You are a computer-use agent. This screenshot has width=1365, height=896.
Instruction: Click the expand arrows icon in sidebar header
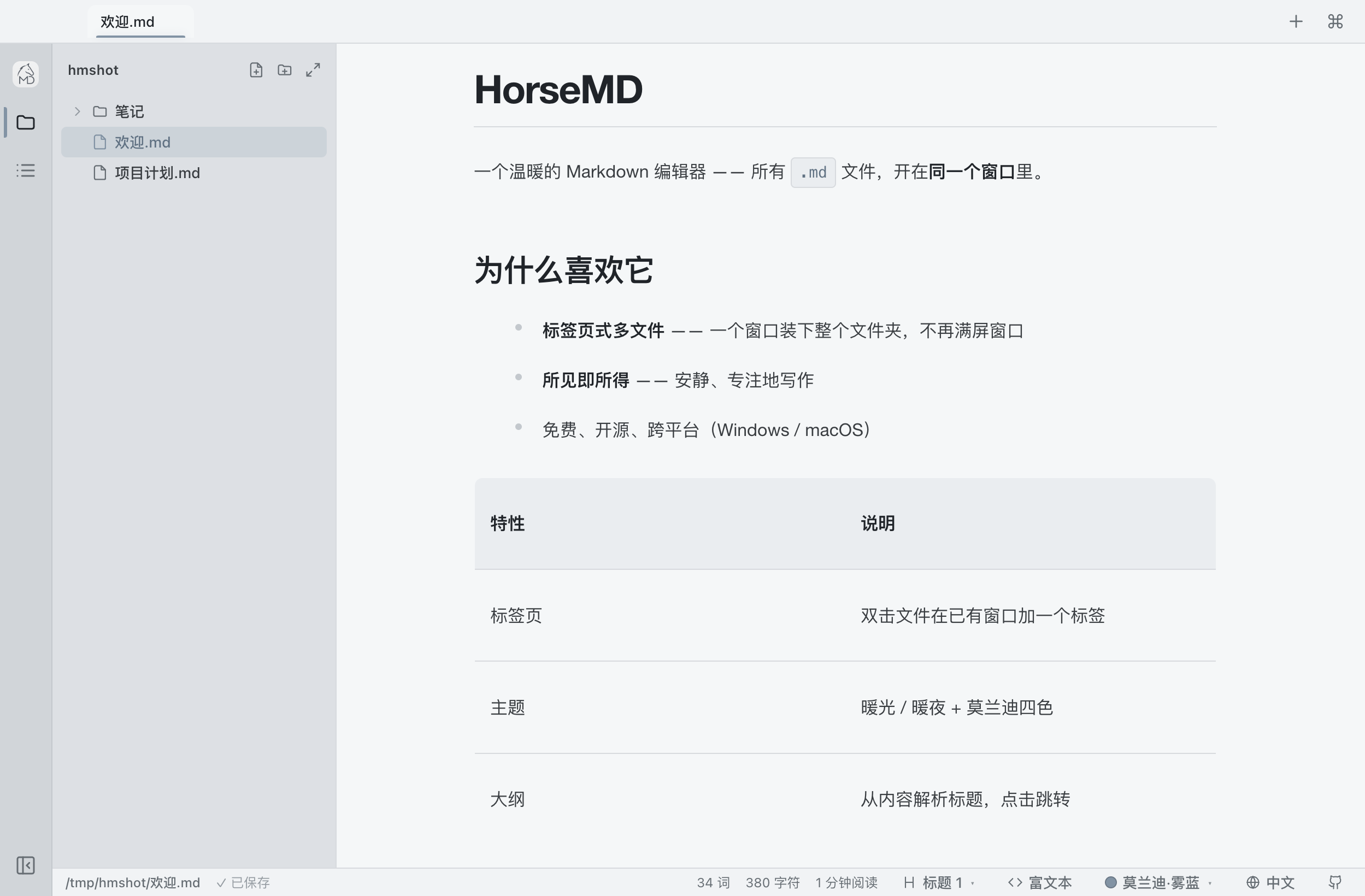tap(313, 70)
